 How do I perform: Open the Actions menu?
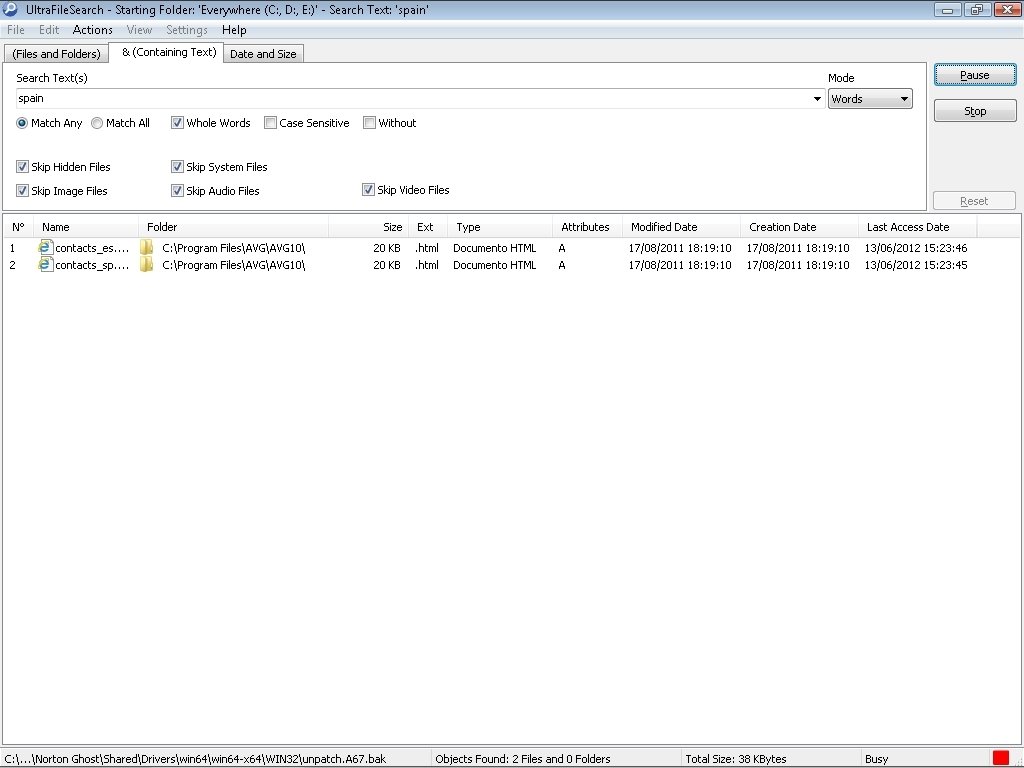point(93,30)
